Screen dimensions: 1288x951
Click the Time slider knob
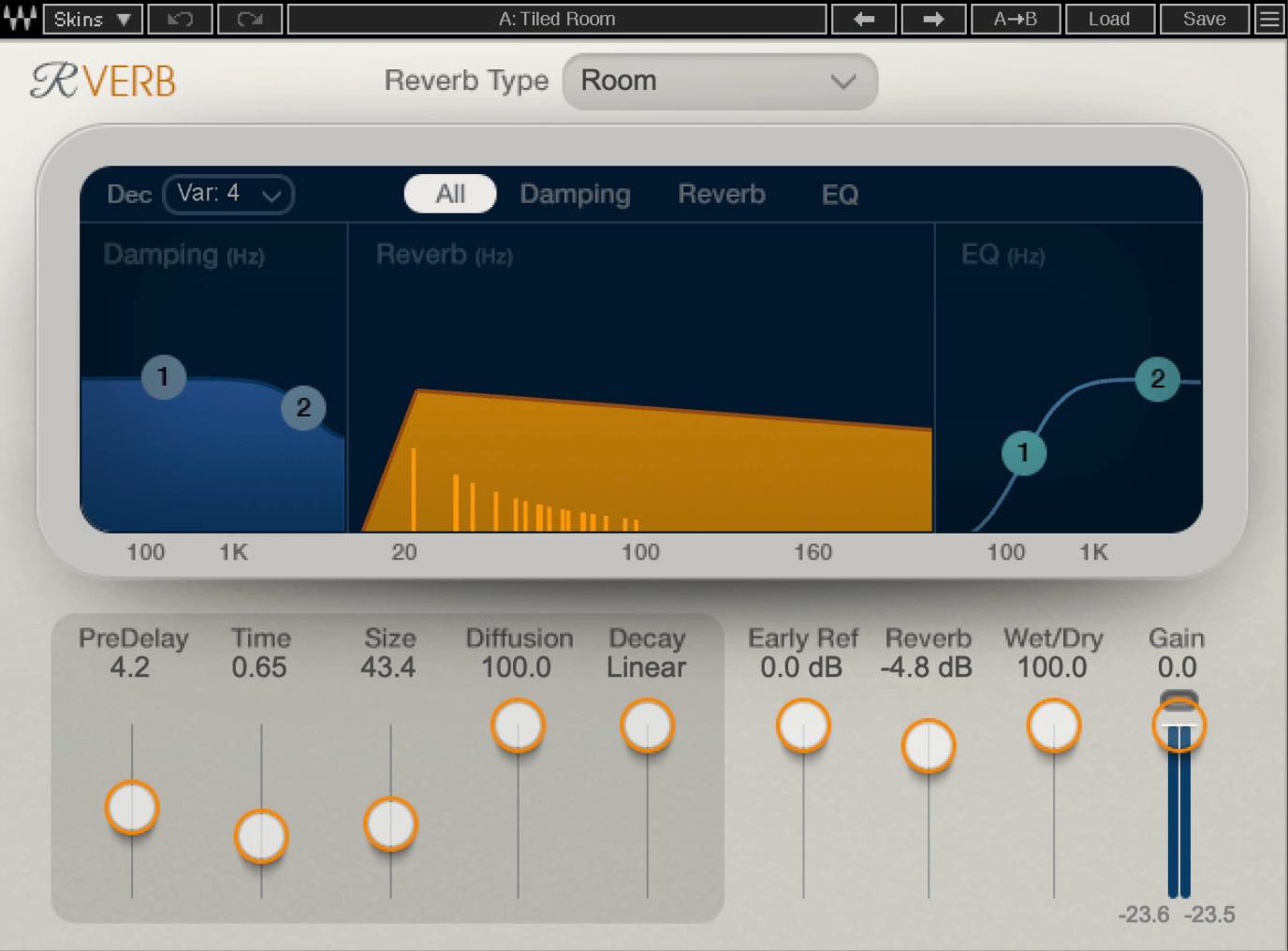pyautogui.click(x=261, y=836)
